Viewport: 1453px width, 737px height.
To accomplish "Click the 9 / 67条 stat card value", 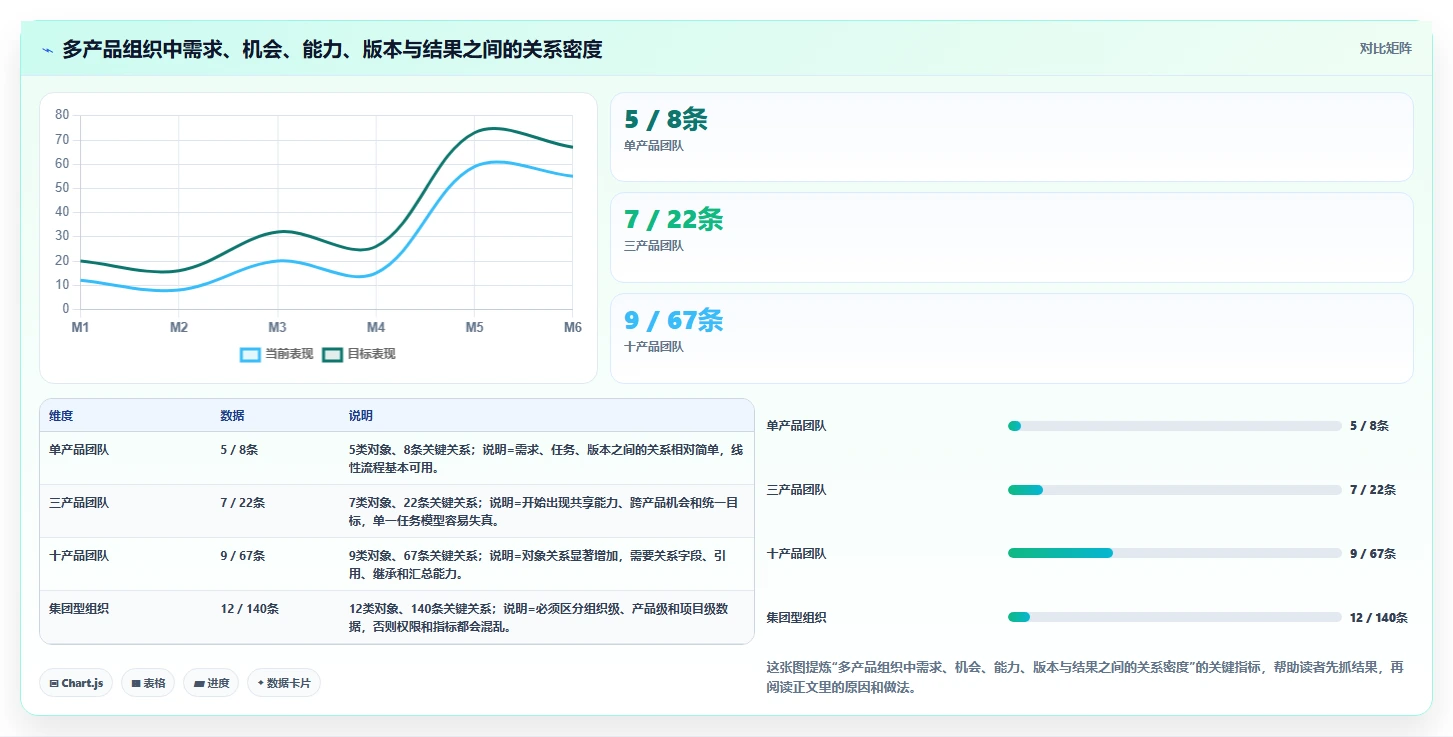I will (x=673, y=320).
